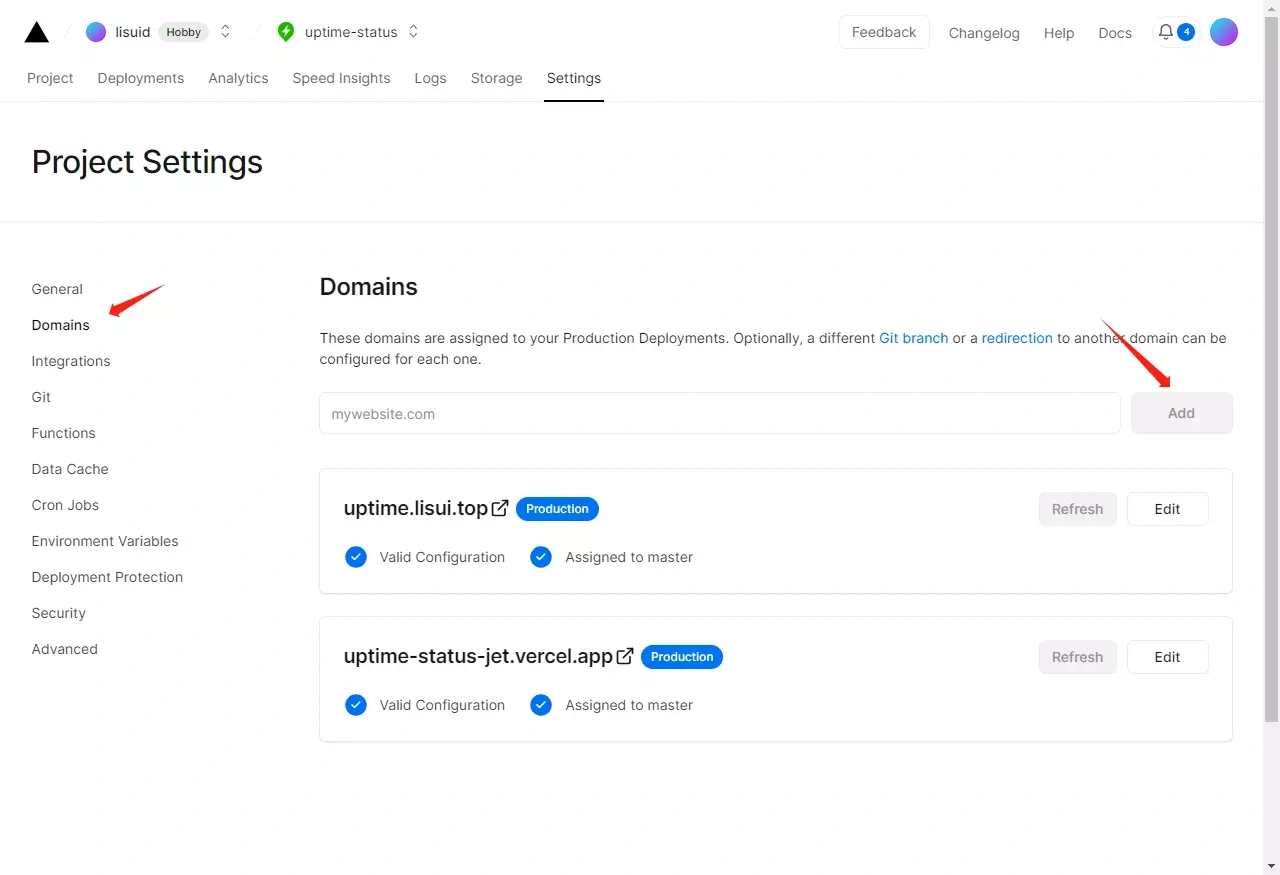Open the user profile avatar menu
1280x875 pixels.
click(x=1224, y=32)
